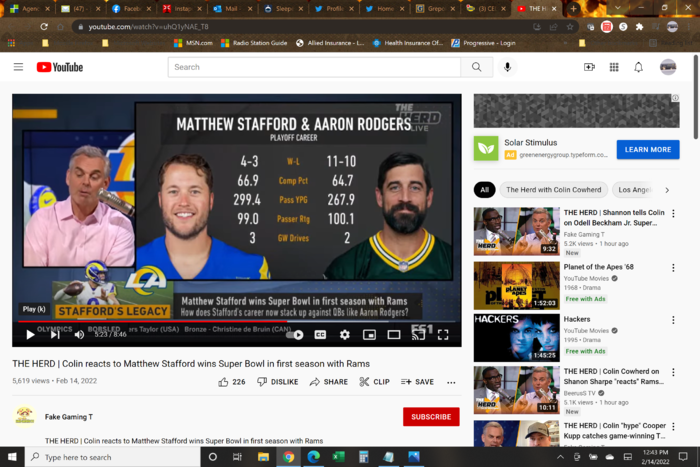Open a new browser tab with plus

click(574, 8)
